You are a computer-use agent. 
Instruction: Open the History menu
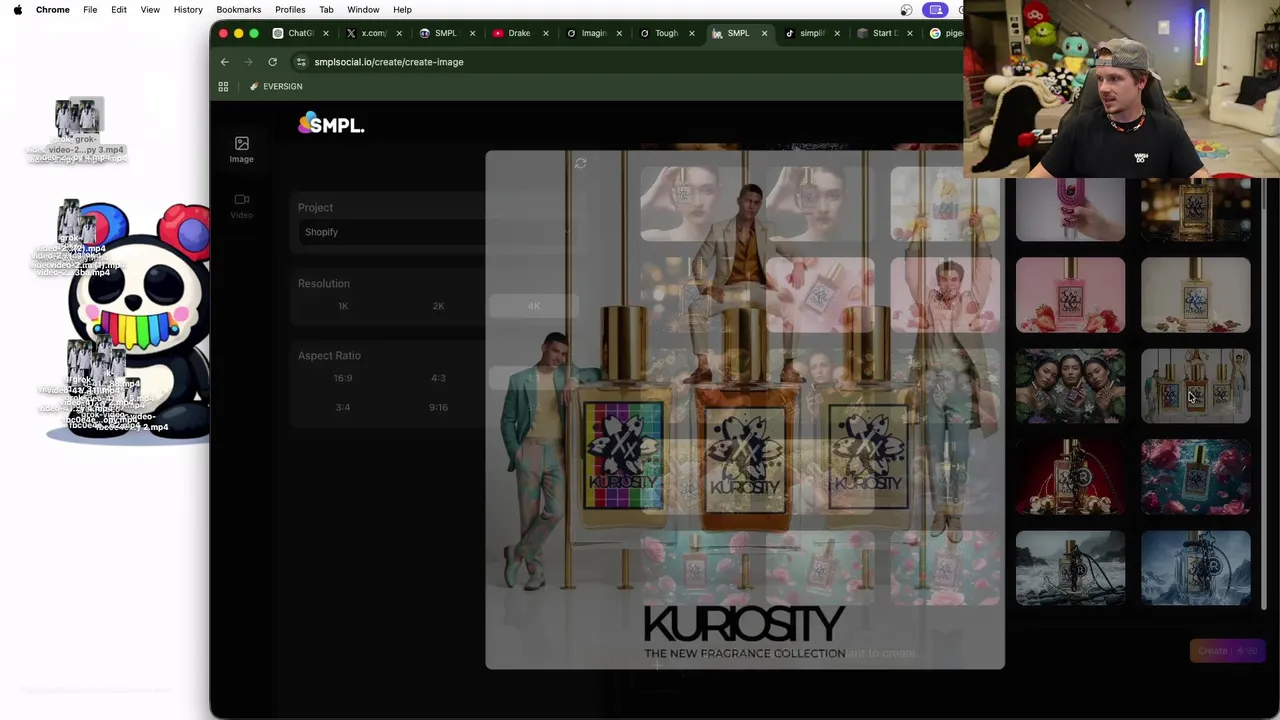pos(188,10)
